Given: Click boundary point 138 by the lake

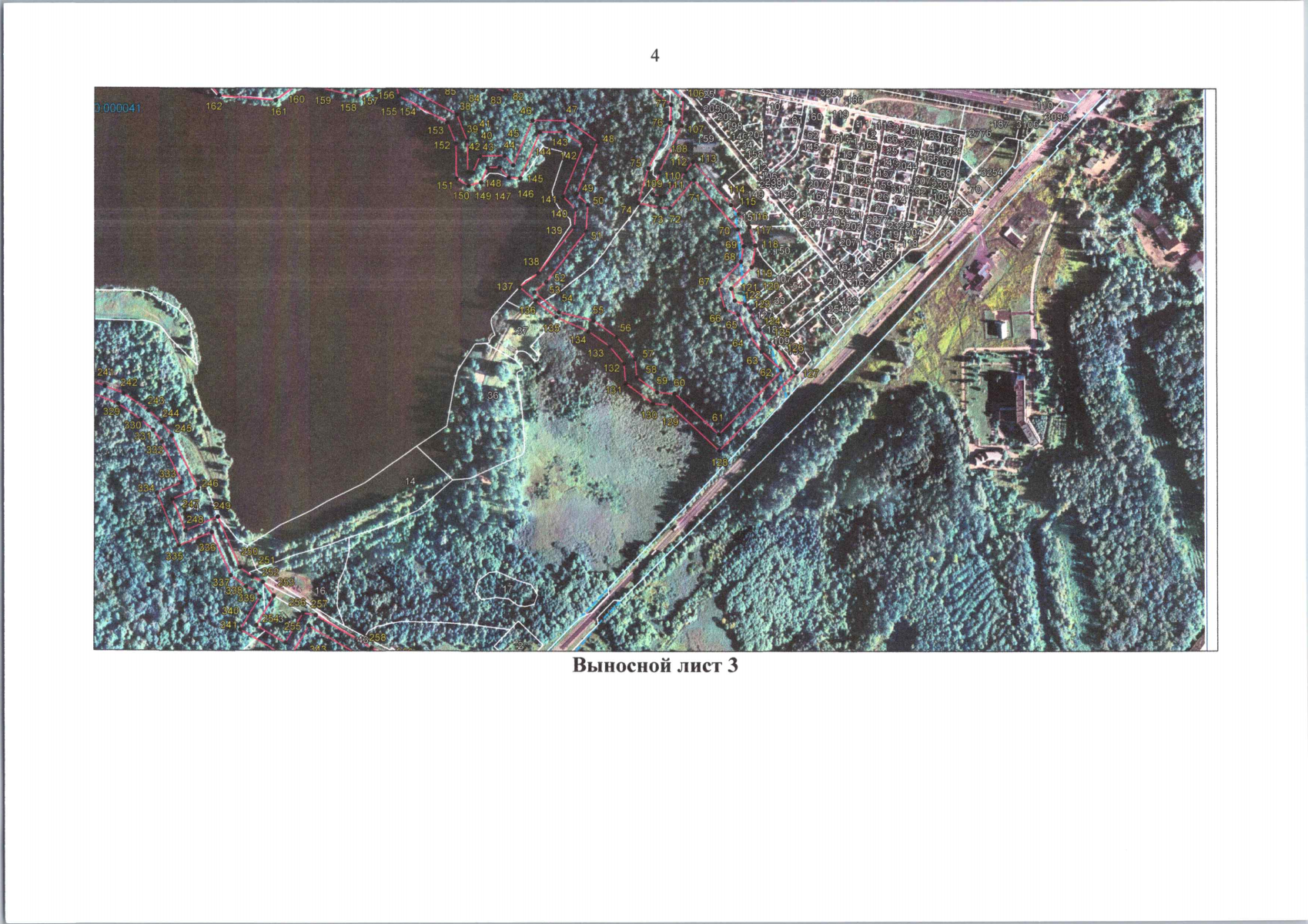Looking at the screenshot, I should pyautogui.click(x=531, y=262).
